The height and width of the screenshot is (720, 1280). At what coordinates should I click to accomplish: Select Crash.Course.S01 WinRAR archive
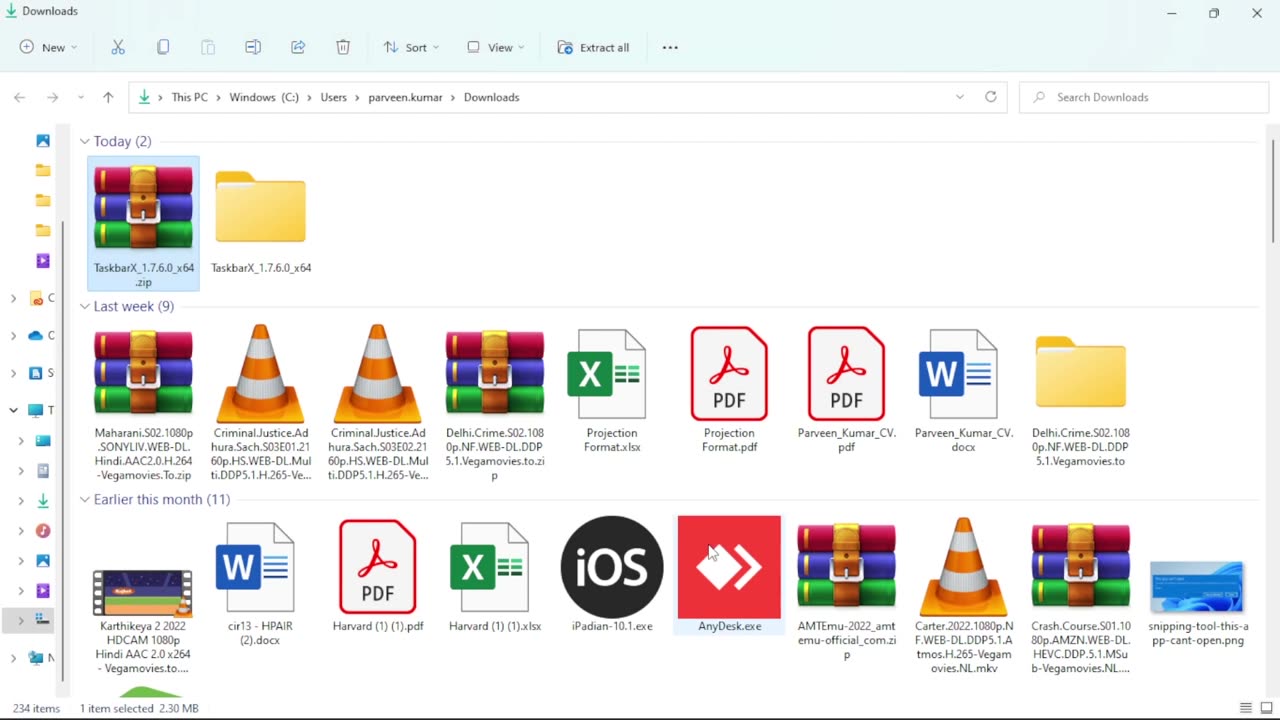pos(1080,566)
